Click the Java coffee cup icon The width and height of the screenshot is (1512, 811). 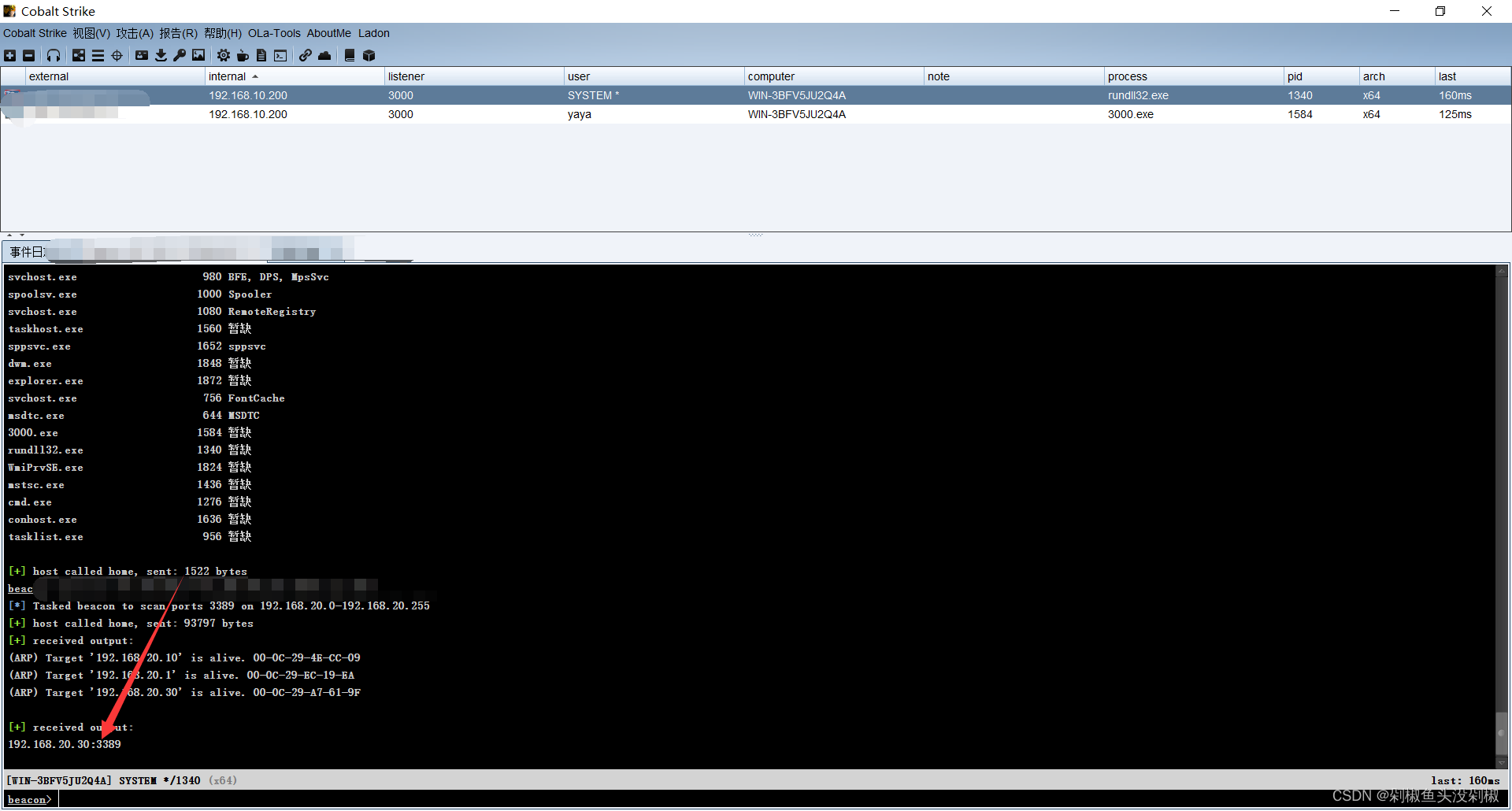pyautogui.click(x=243, y=55)
